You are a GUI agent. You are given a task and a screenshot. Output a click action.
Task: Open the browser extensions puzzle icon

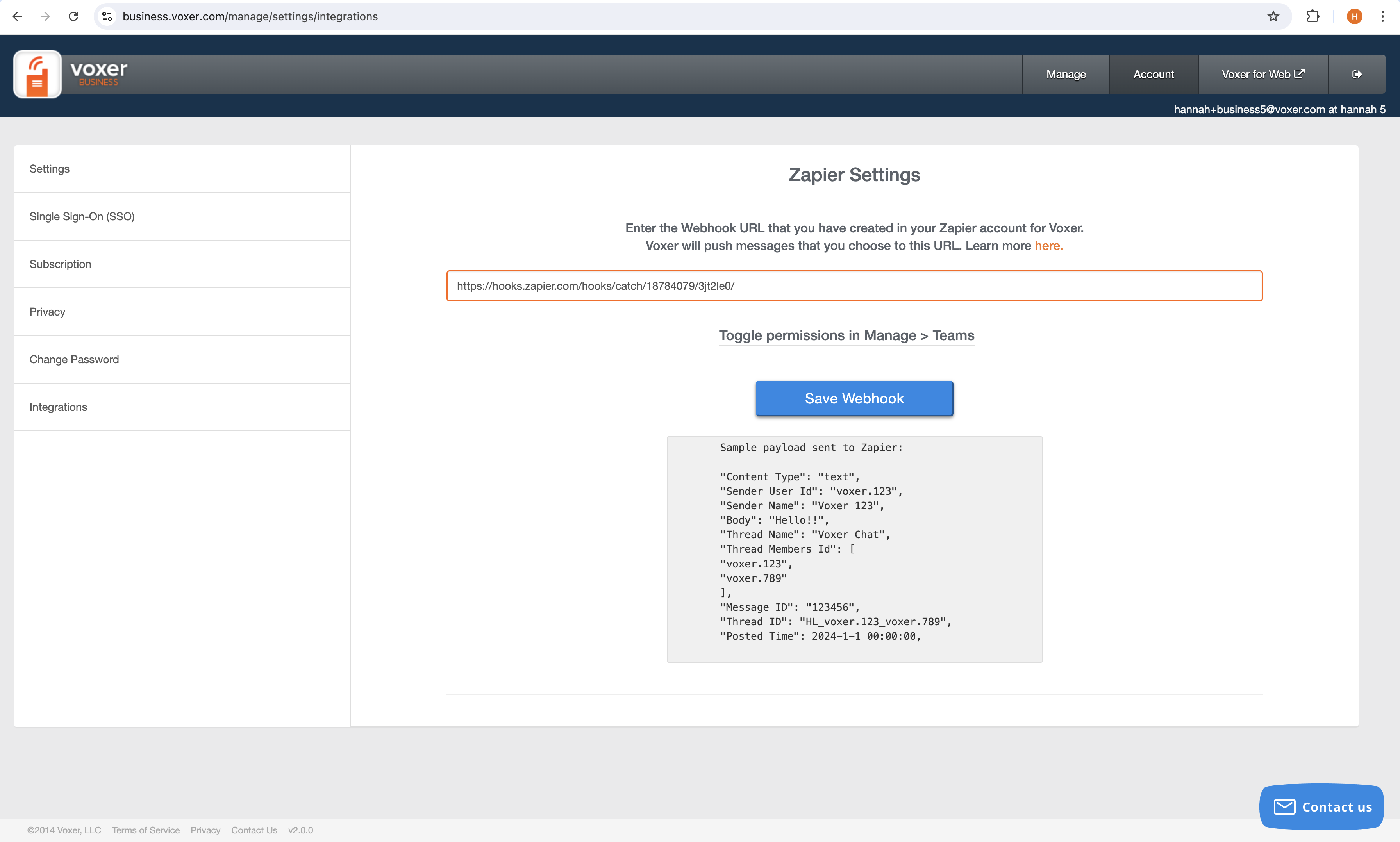tap(1312, 16)
